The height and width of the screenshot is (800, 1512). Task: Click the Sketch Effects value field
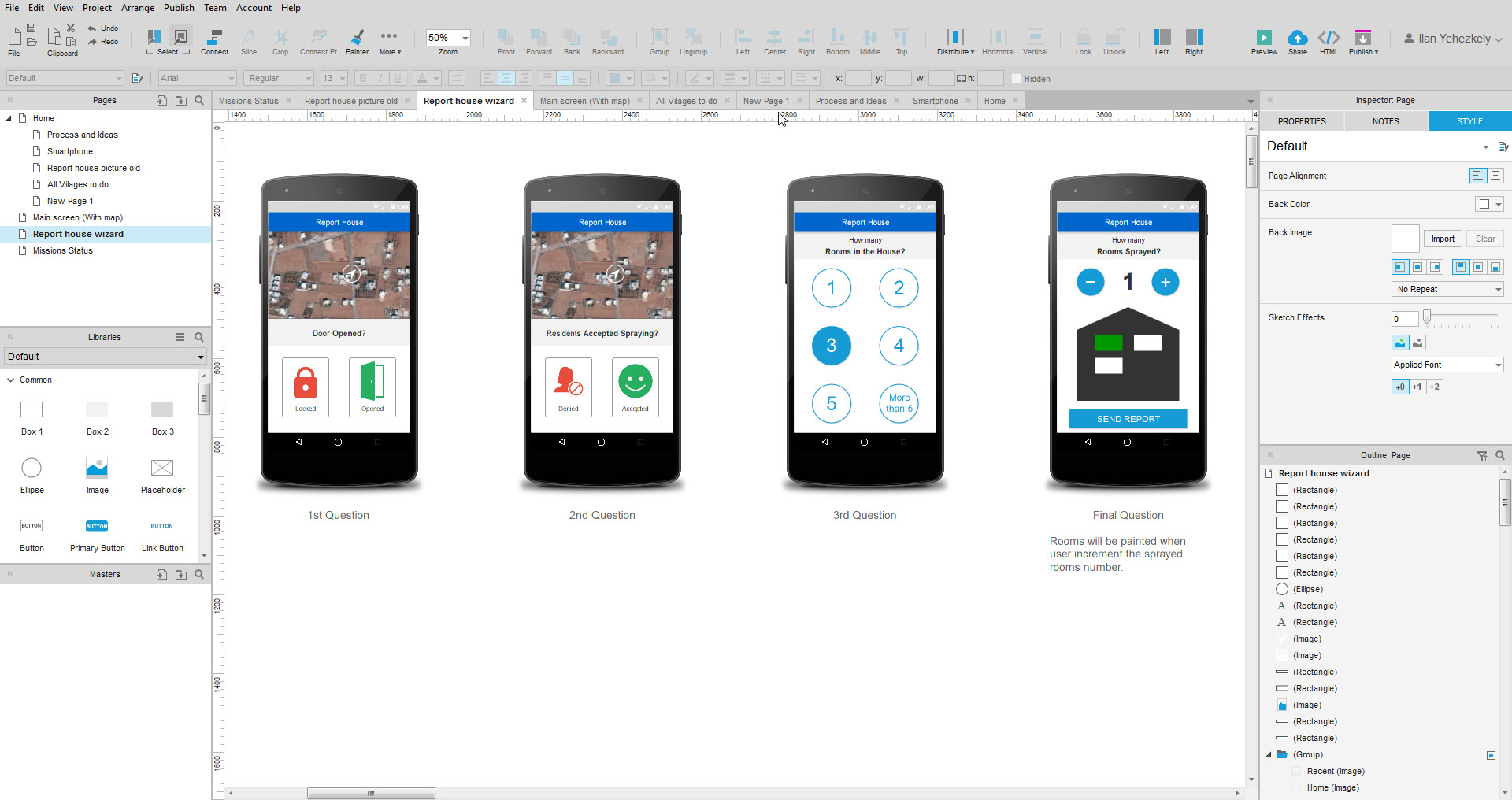[1405, 318]
